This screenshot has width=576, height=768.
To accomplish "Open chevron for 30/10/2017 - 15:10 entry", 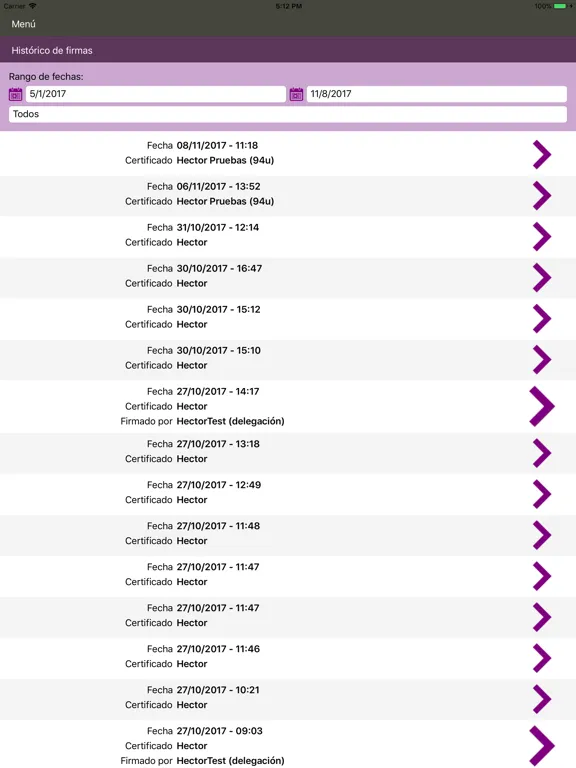I will click(542, 360).
